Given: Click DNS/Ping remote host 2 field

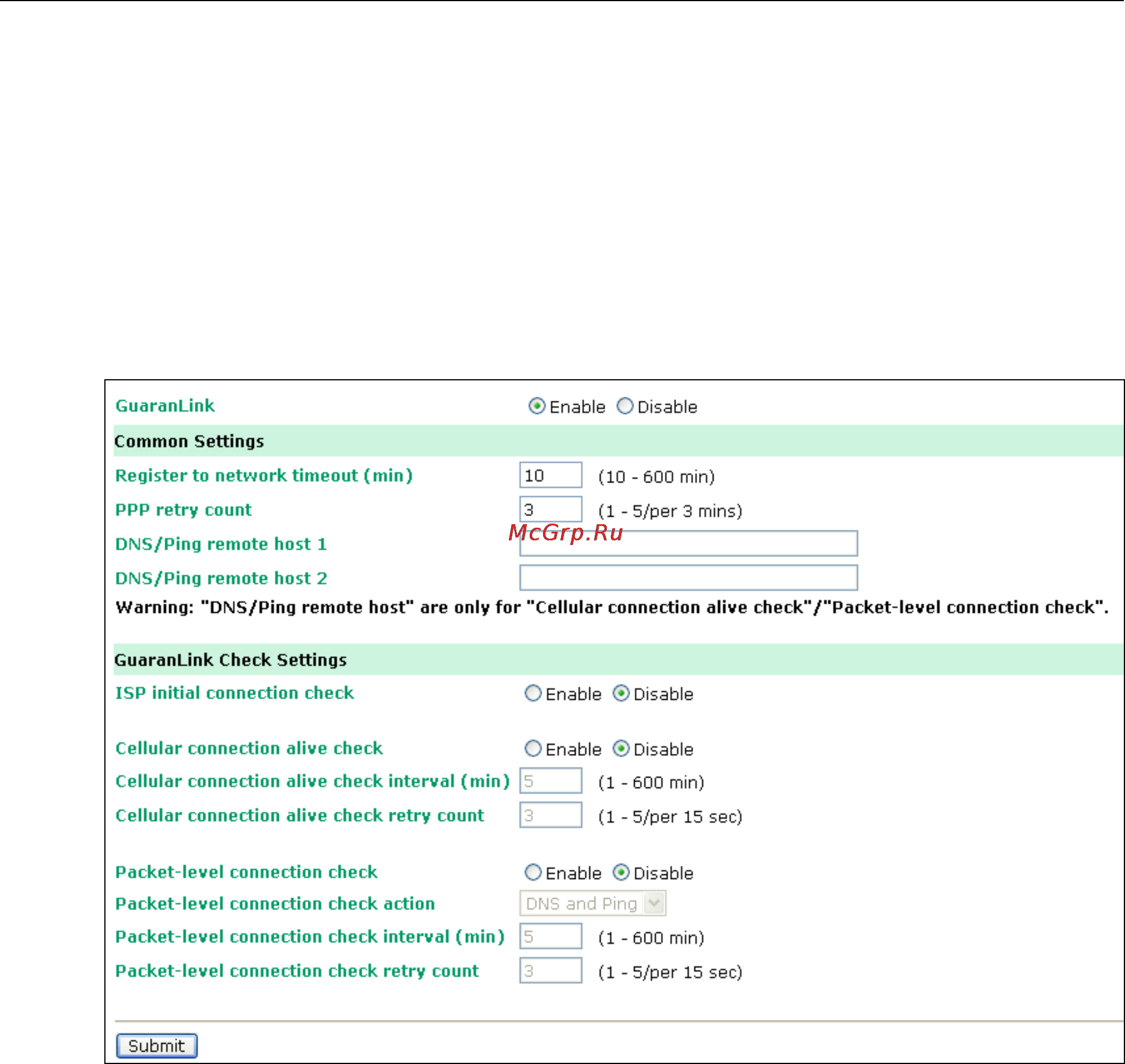Looking at the screenshot, I should tap(689, 578).
